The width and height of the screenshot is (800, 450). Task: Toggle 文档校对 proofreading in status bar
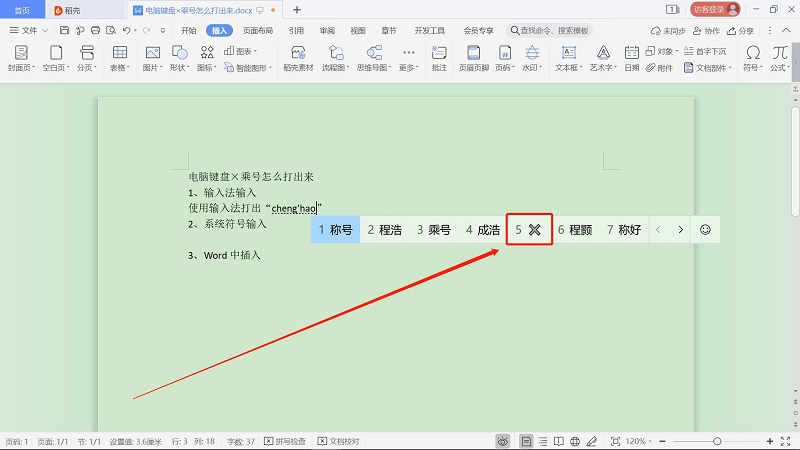tap(338, 441)
